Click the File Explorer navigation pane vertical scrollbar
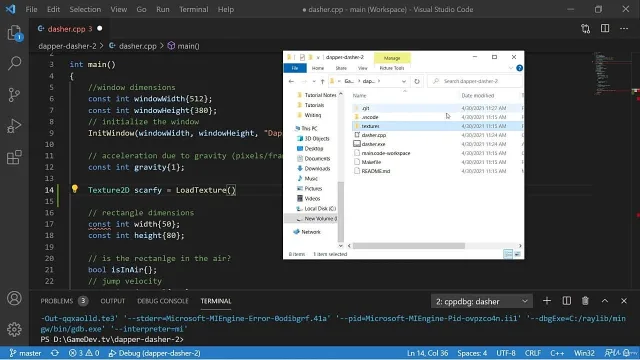The width and height of the screenshot is (640, 360). (x=340, y=212)
